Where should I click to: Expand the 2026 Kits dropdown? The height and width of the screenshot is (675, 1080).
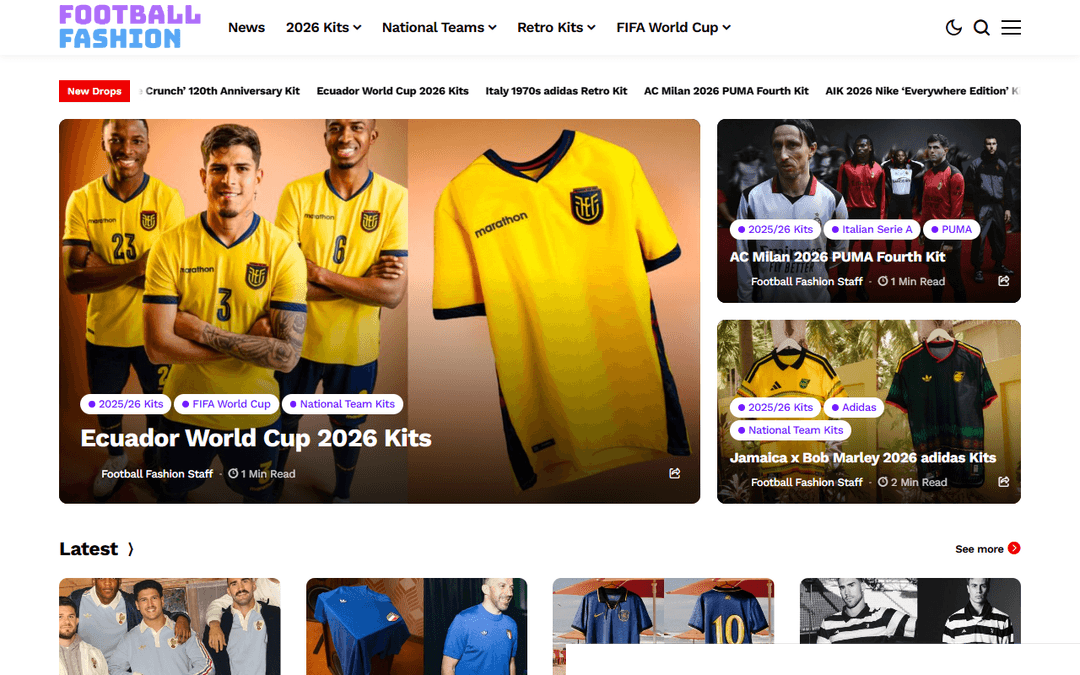coord(324,28)
